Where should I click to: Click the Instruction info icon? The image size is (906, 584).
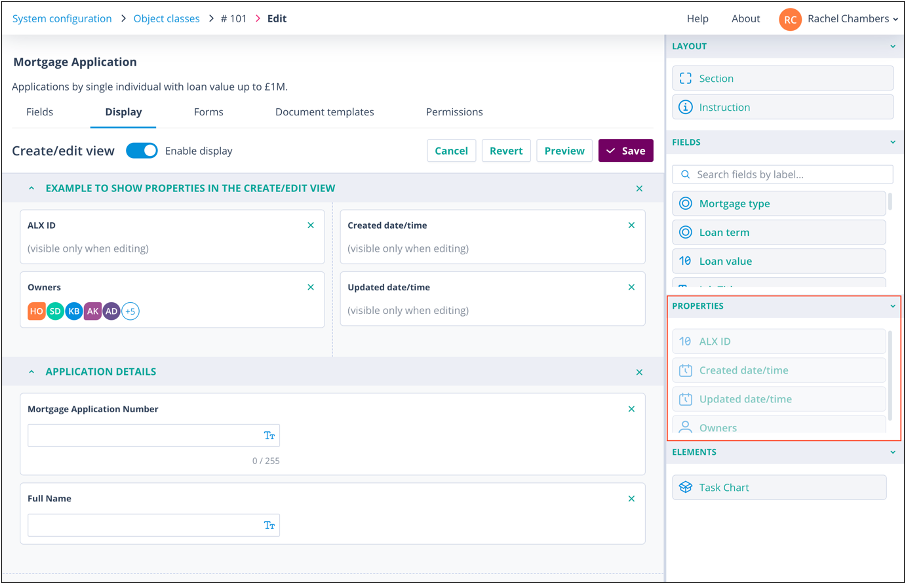[x=685, y=107]
